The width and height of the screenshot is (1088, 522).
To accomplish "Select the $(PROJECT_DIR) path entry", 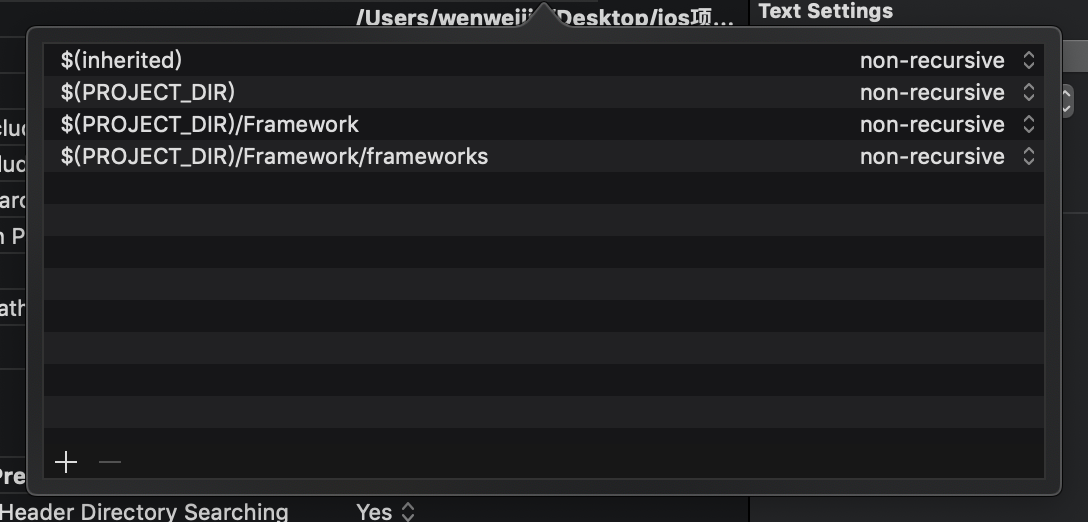I will [148, 93].
